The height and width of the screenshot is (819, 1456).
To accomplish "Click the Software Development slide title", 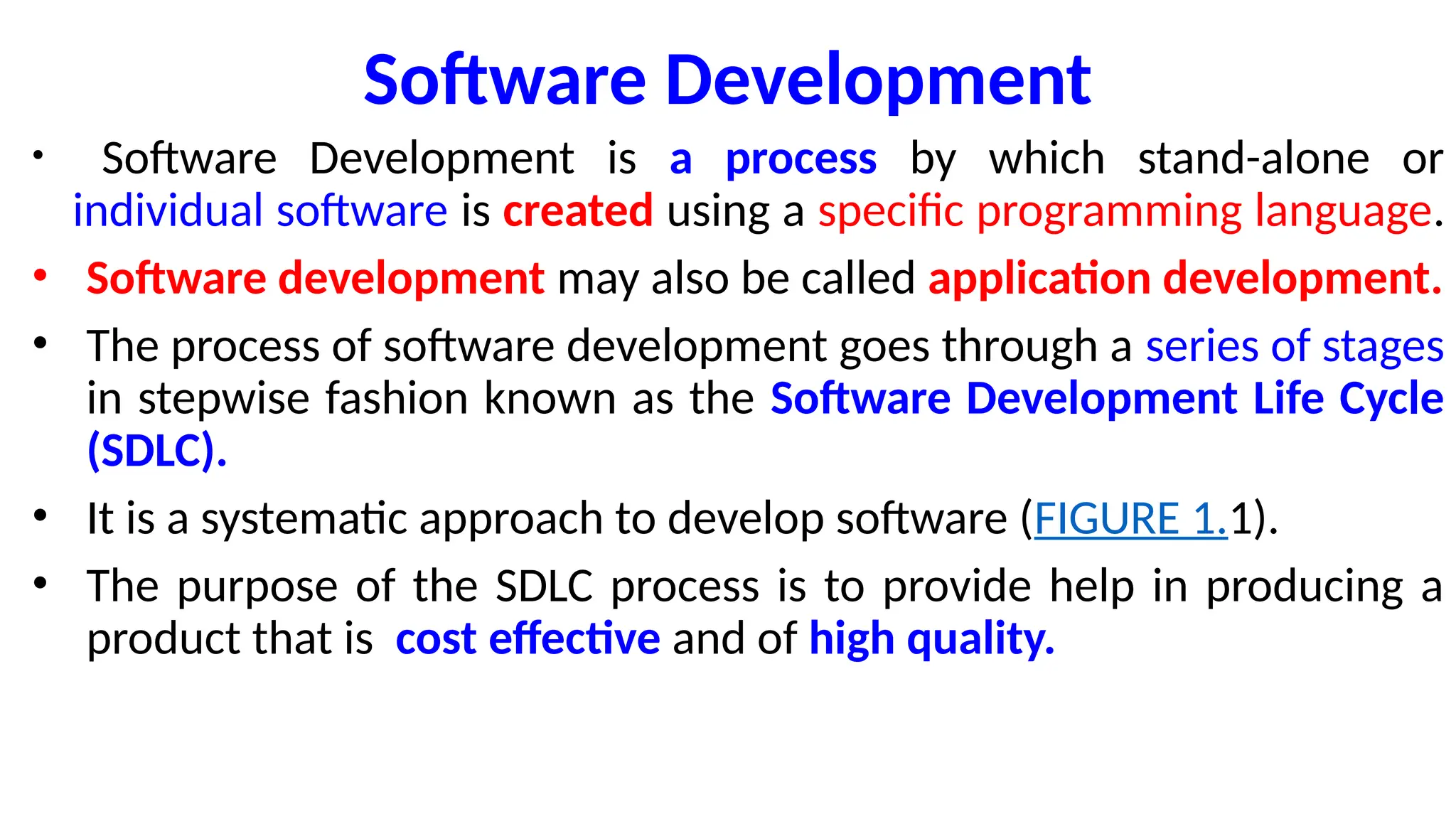I will pyautogui.click(x=727, y=80).
